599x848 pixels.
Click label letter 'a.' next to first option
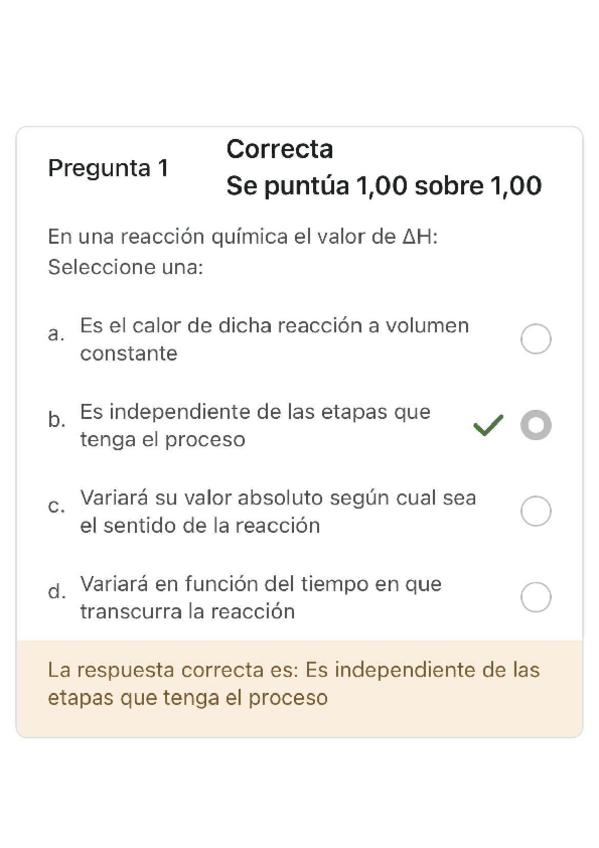55,334
